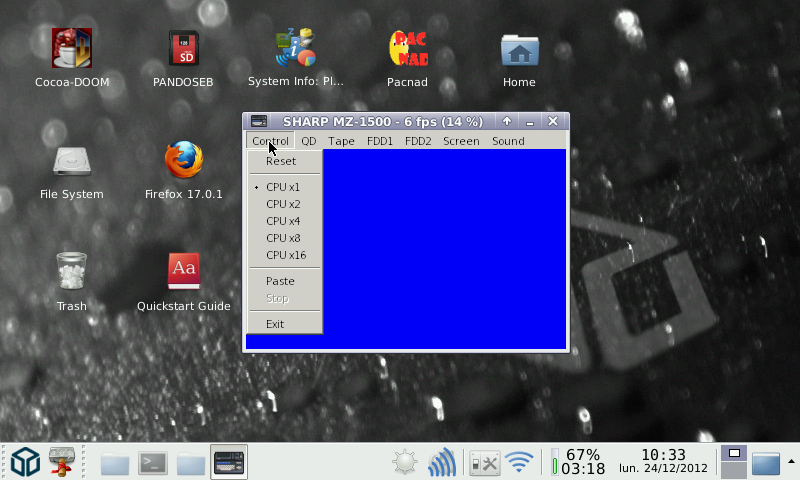Open the Trash icon
The image size is (800, 480).
71,271
